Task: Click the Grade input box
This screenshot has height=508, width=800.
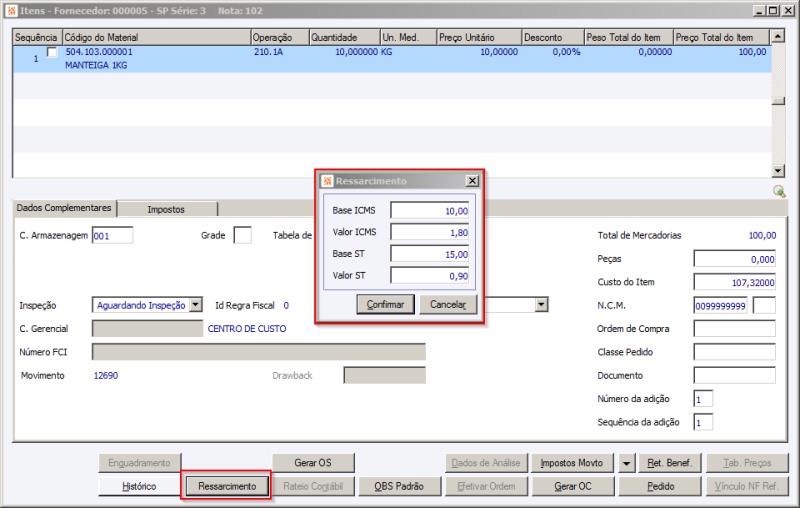Action: coord(242,236)
